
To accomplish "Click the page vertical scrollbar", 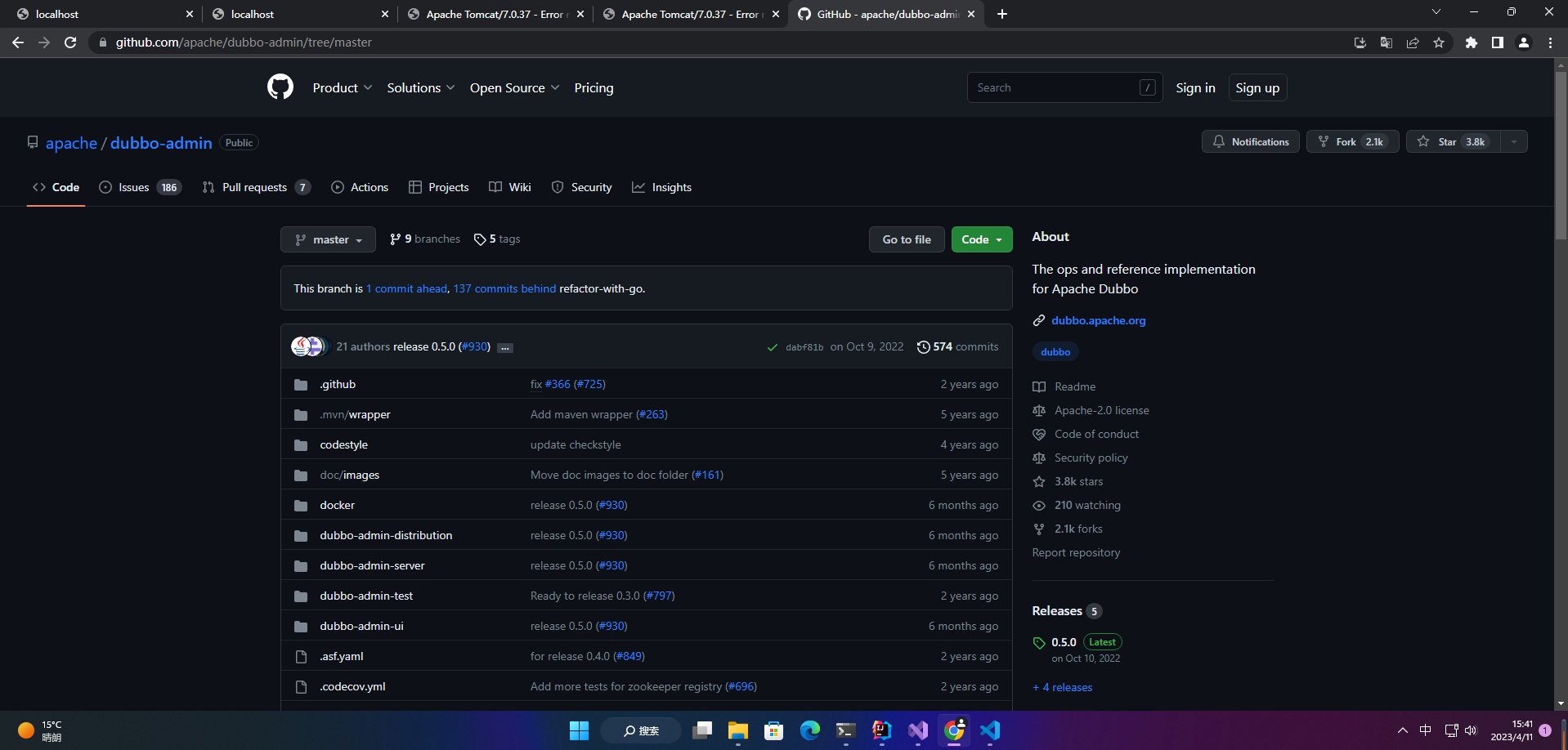I will [x=1561, y=155].
